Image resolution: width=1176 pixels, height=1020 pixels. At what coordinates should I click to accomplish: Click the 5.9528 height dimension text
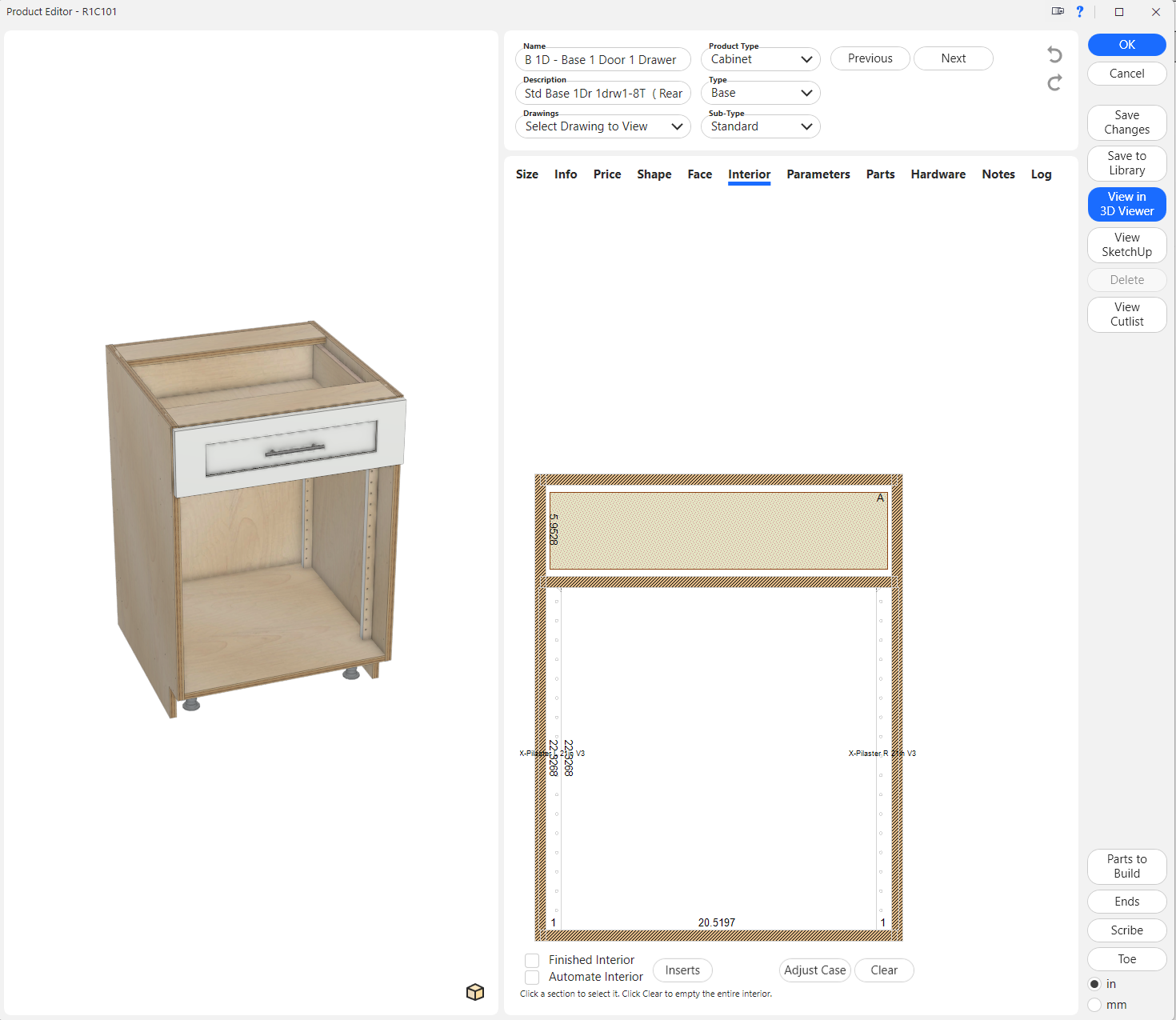554,530
